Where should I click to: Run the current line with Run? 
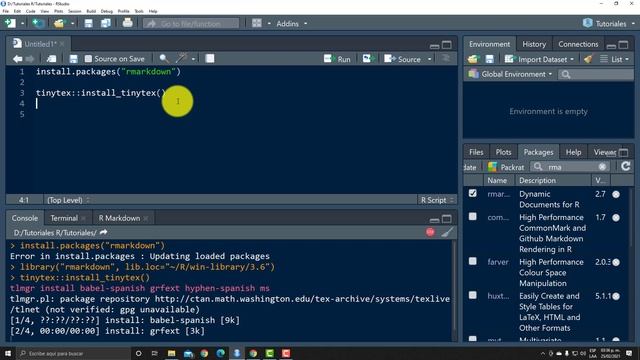point(337,59)
